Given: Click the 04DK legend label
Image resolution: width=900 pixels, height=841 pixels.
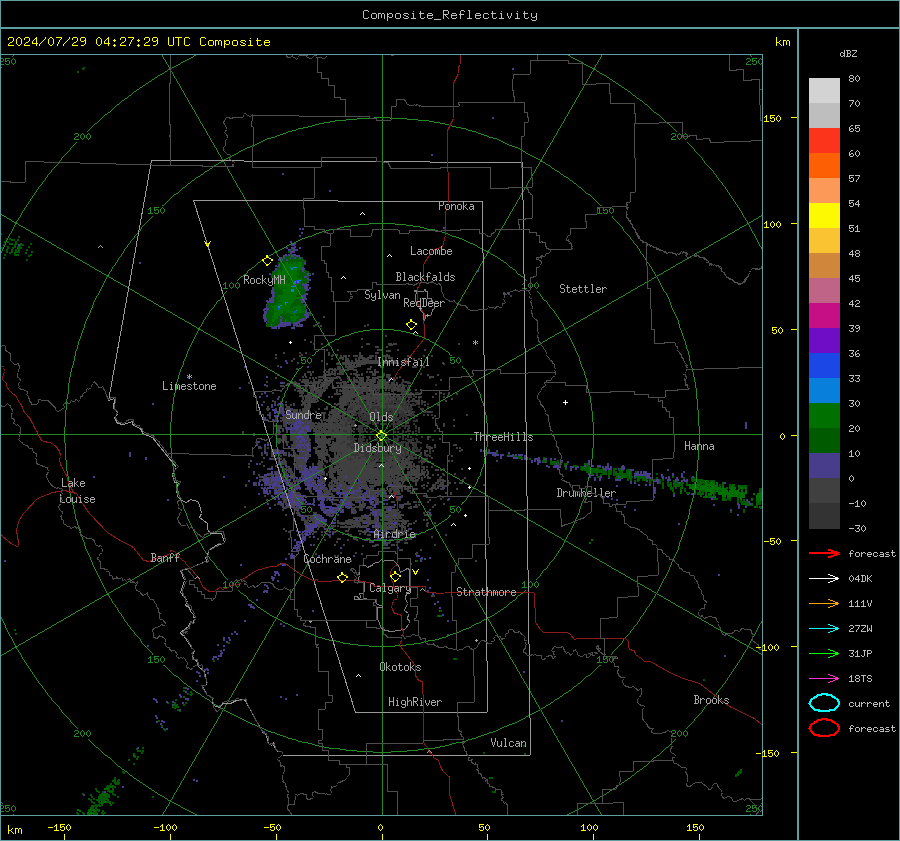Looking at the screenshot, I should pyautogui.click(x=860, y=578).
